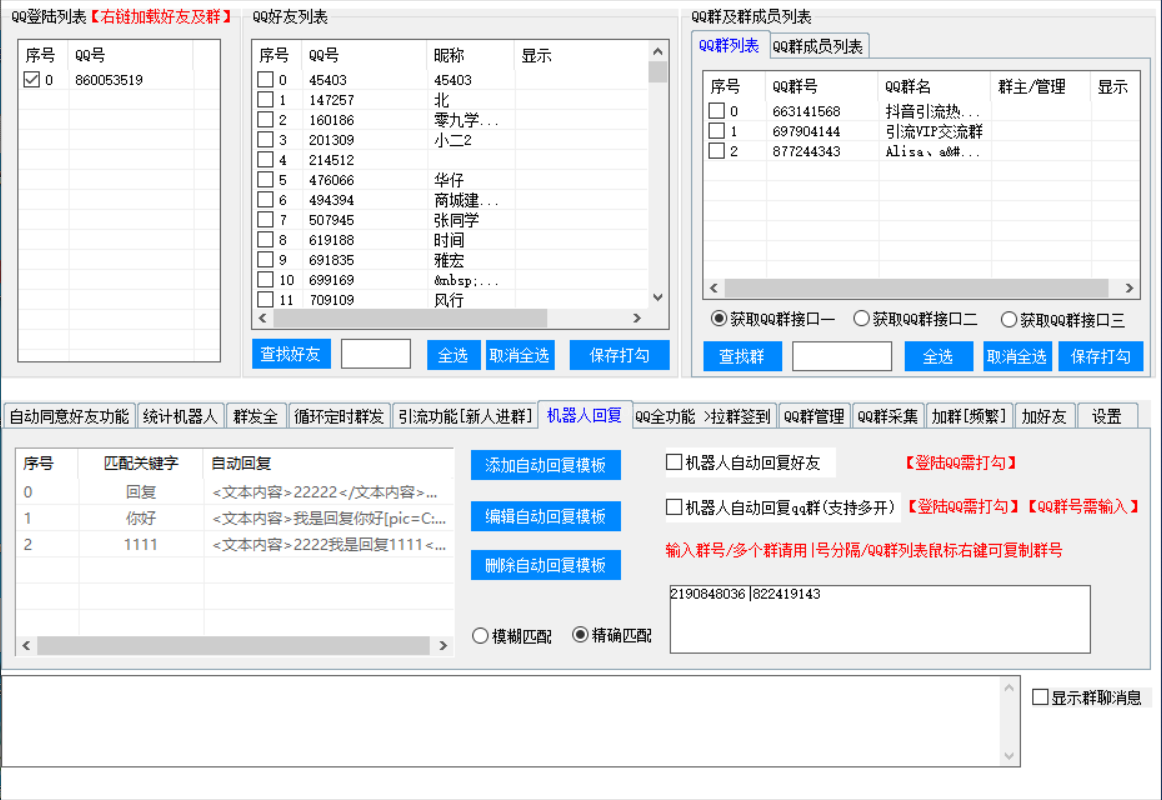
Task: Toggle 显示群聊消息 checkbox
Action: (1041, 697)
